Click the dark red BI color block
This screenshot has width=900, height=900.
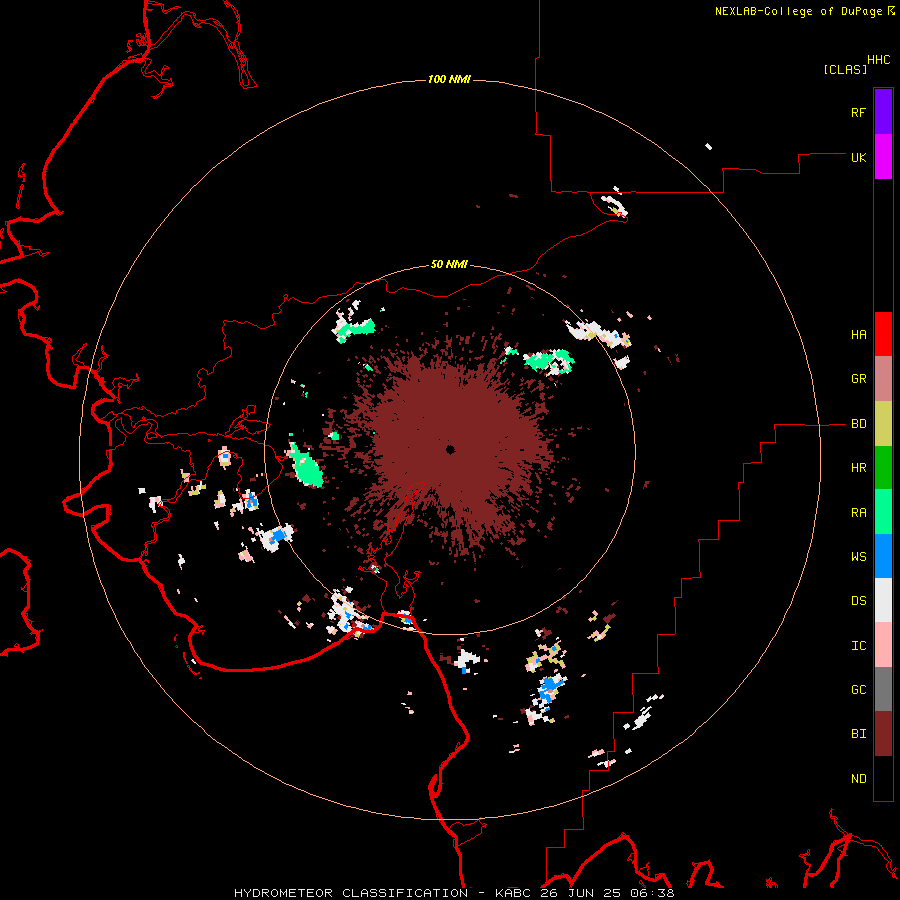[x=883, y=734]
